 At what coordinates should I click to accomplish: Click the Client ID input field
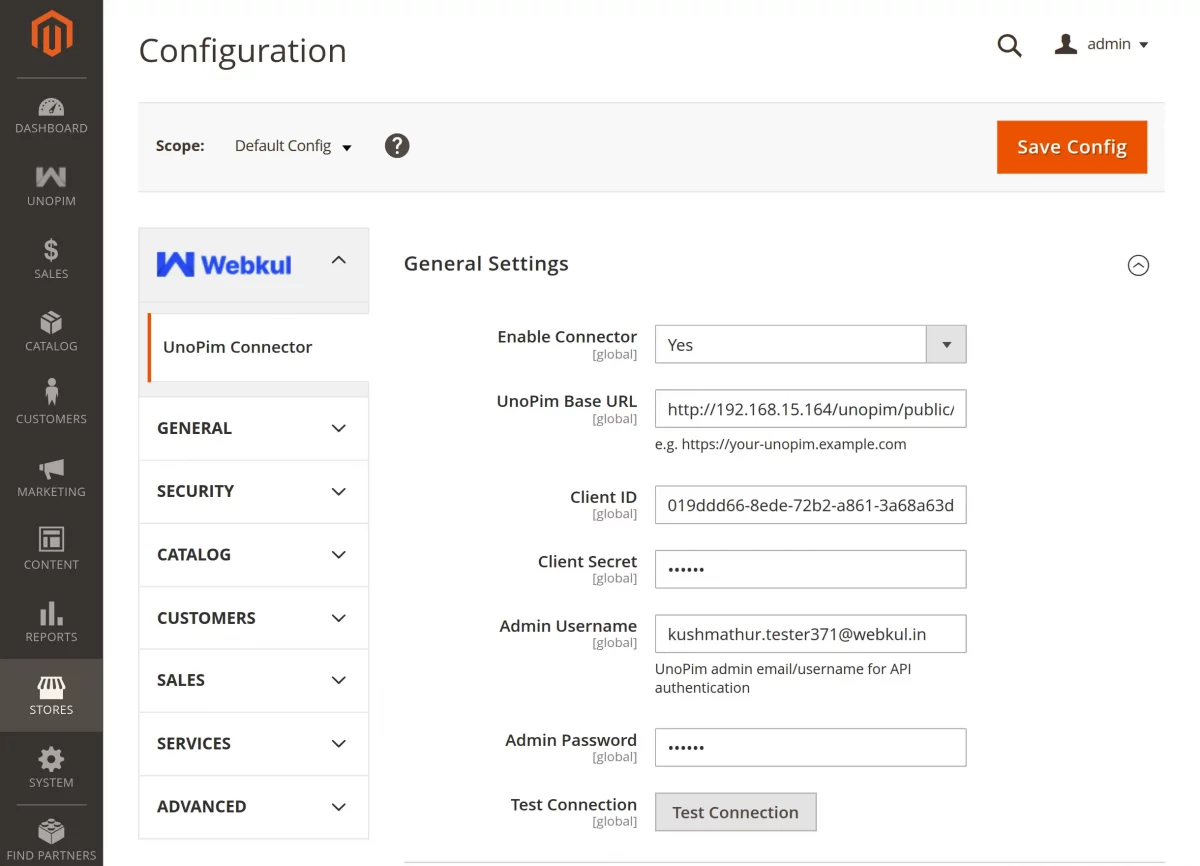click(x=810, y=505)
